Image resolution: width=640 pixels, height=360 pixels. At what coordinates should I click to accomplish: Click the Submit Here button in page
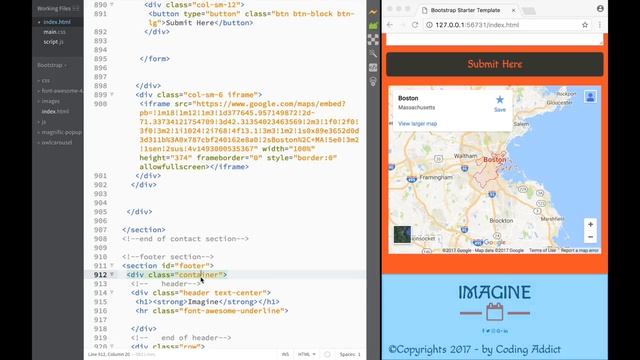(x=495, y=64)
